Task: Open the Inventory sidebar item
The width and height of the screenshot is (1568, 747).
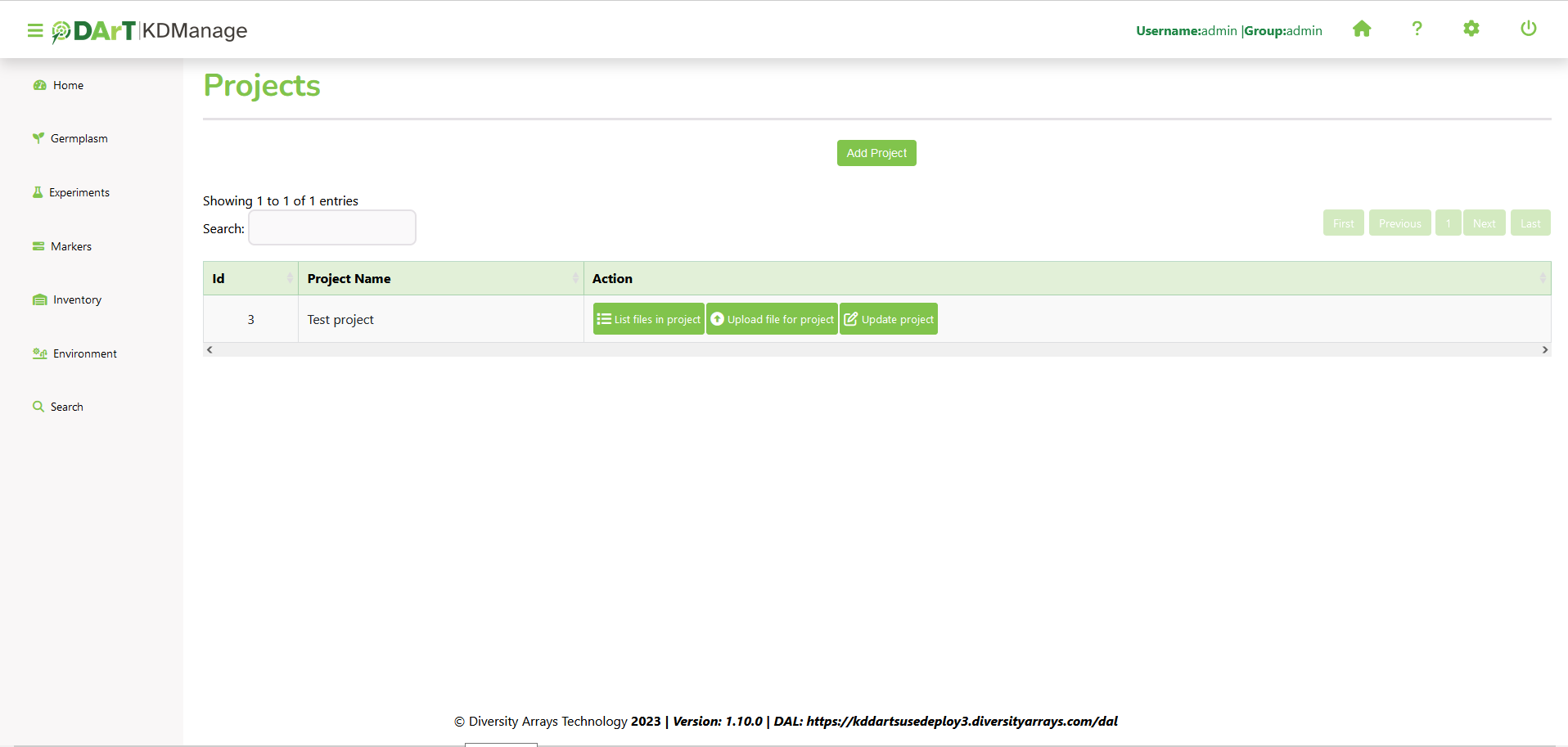Action: (x=77, y=300)
